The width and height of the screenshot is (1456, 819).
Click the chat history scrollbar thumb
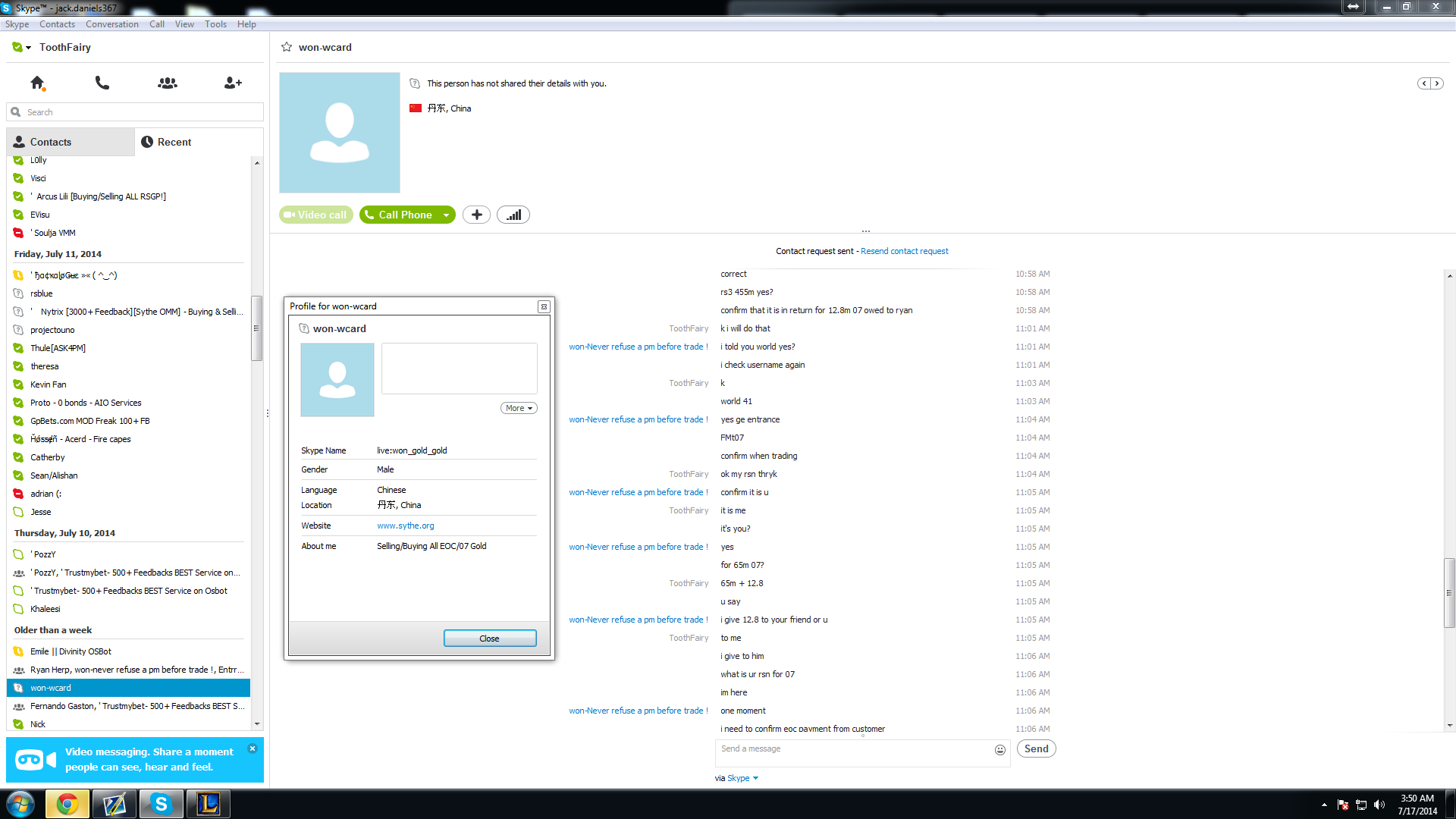coord(1449,593)
